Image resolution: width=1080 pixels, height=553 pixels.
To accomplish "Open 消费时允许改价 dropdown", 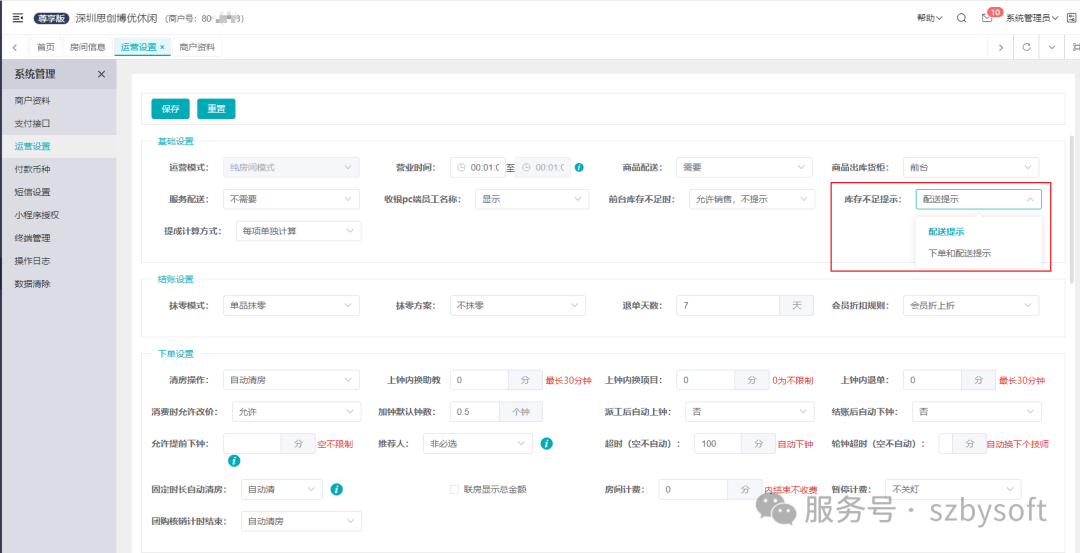I will tap(297, 412).
